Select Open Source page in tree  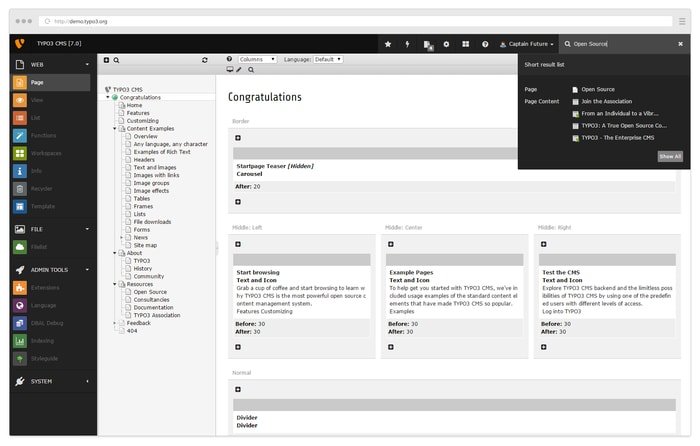click(x=150, y=292)
